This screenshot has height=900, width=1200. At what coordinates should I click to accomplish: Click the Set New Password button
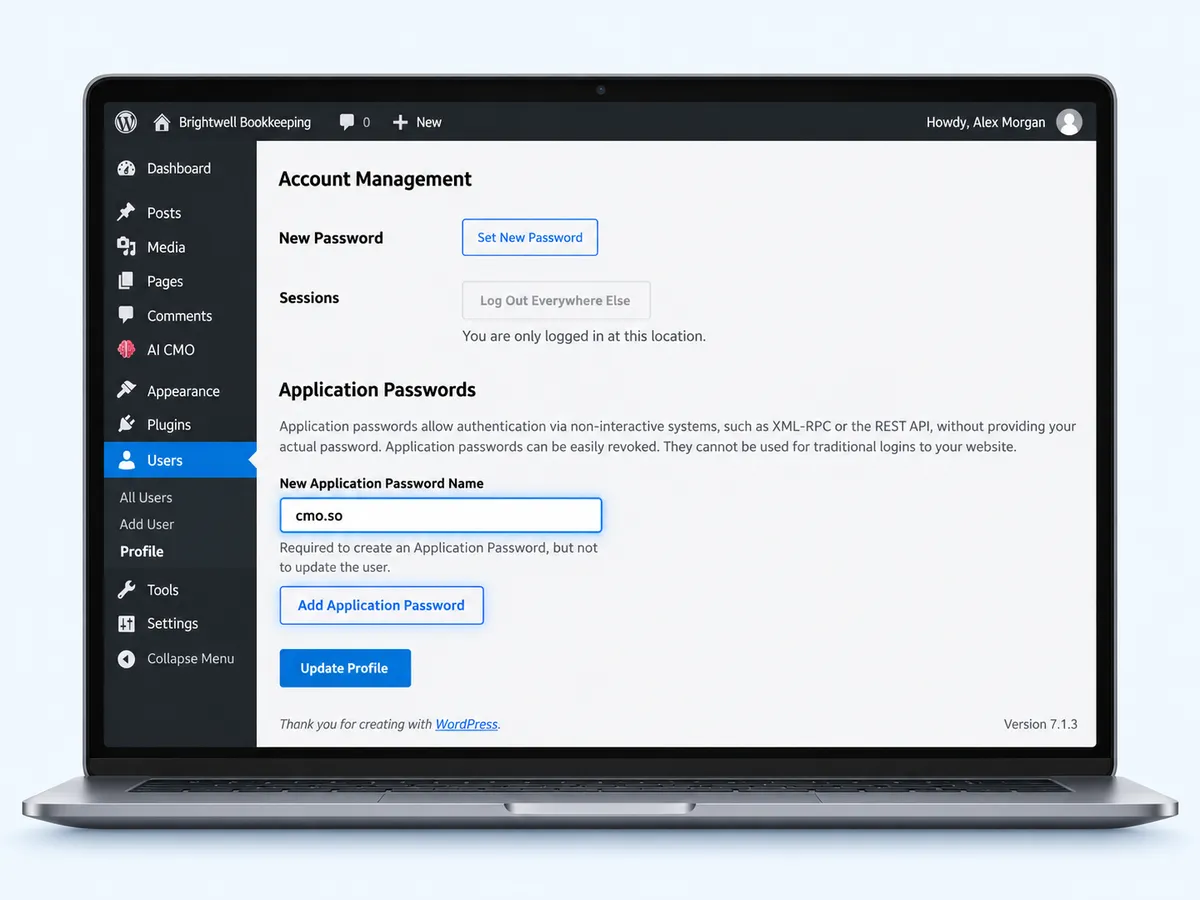tap(530, 237)
